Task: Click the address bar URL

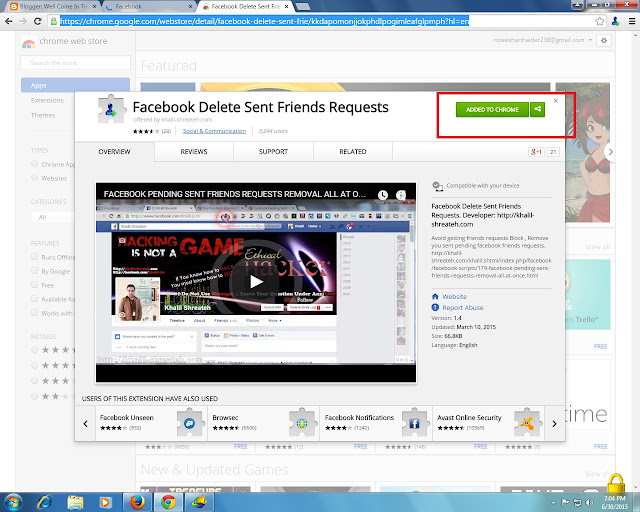Action: (264, 21)
